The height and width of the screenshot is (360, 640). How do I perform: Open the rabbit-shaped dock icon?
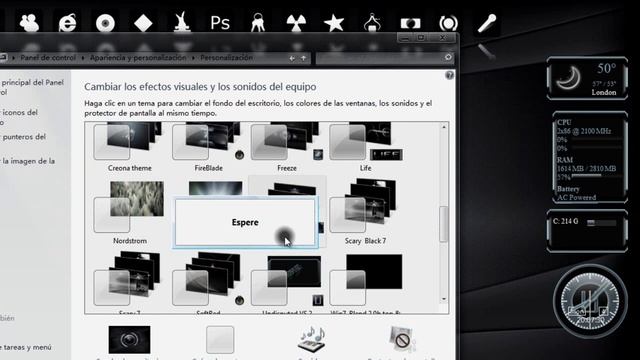182,22
